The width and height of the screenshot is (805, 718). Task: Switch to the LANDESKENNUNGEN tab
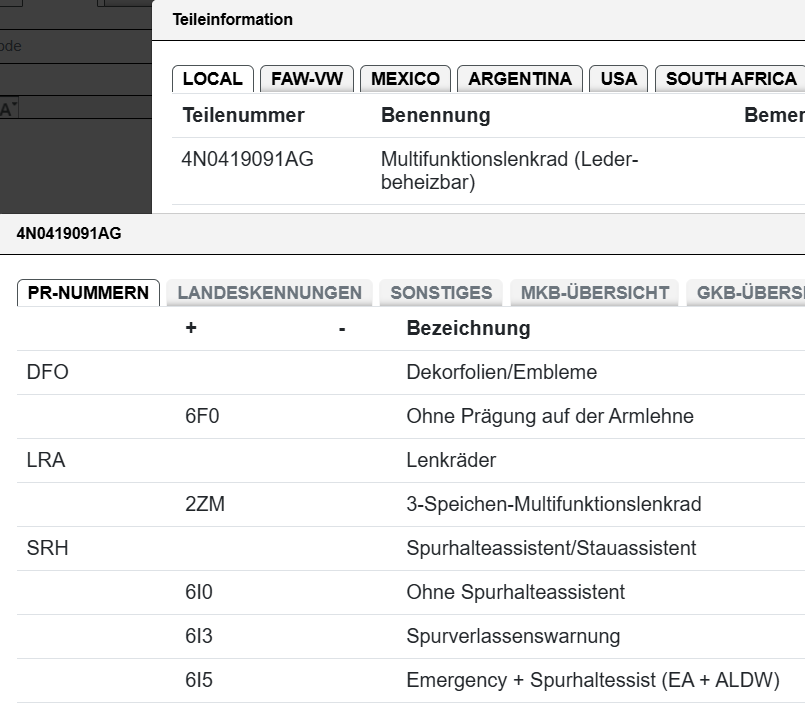[x=270, y=293]
